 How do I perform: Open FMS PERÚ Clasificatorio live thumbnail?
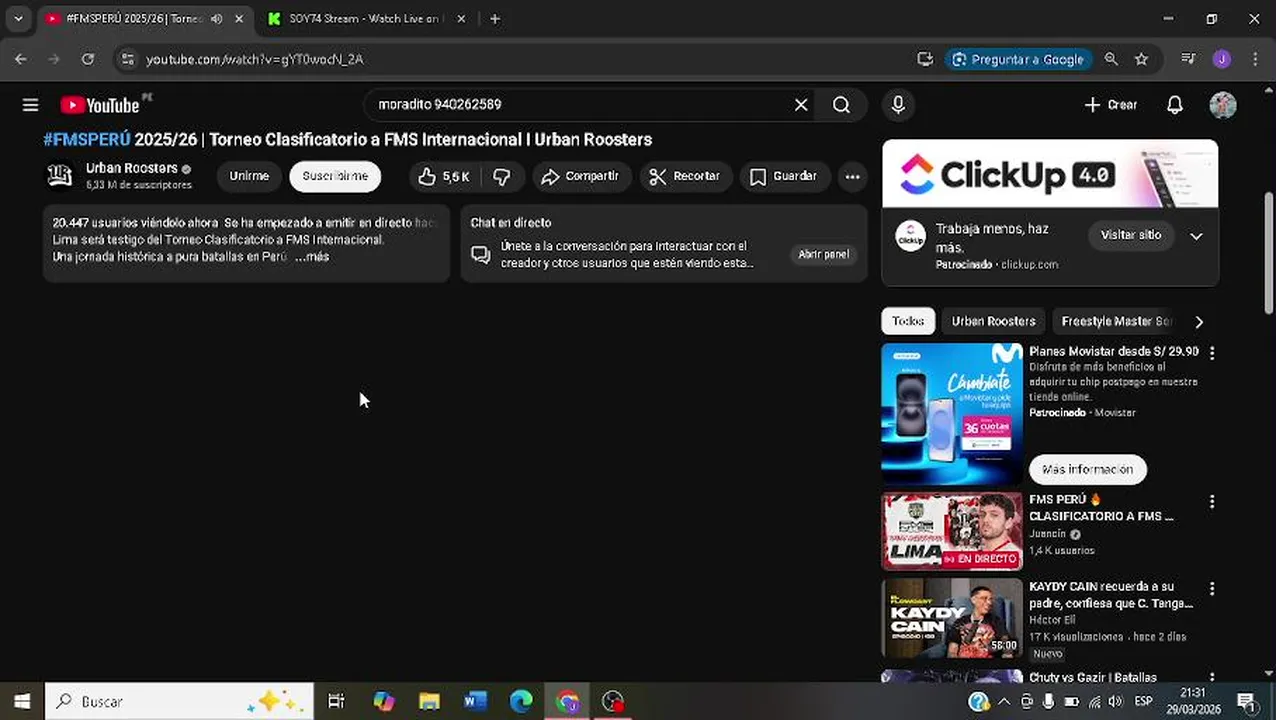(952, 531)
